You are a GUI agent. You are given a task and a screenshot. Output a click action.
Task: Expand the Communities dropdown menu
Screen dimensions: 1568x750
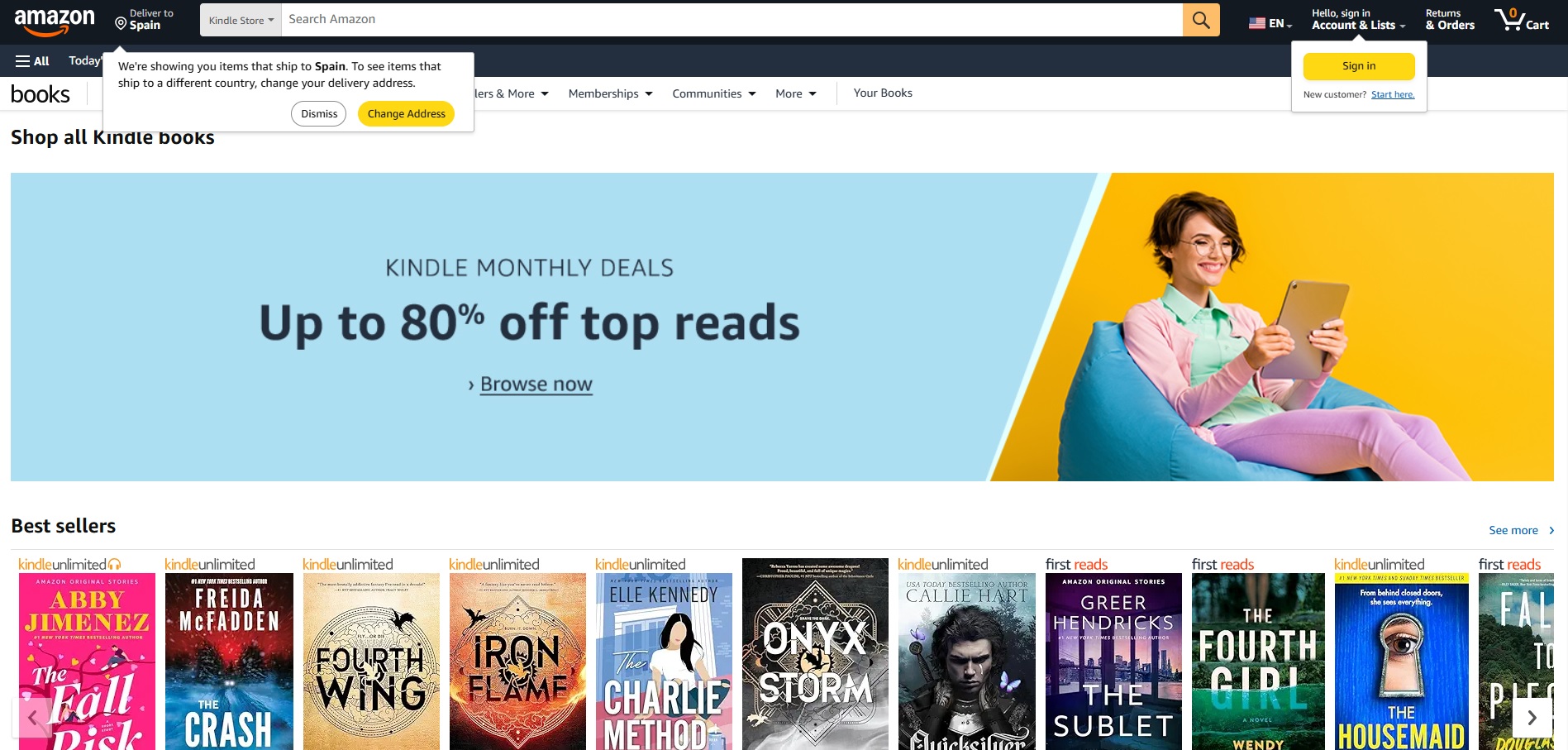pyautogui.click(x=714, y=93)
